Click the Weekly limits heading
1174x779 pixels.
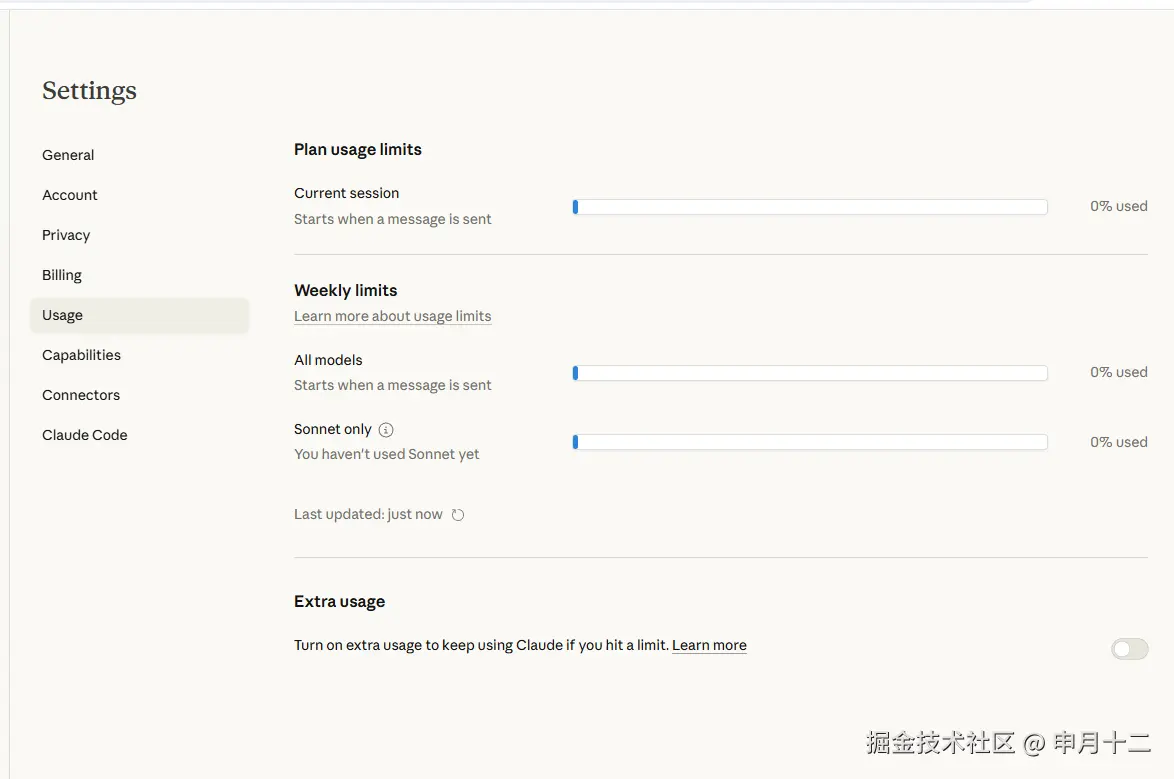(x=345, y=290)
